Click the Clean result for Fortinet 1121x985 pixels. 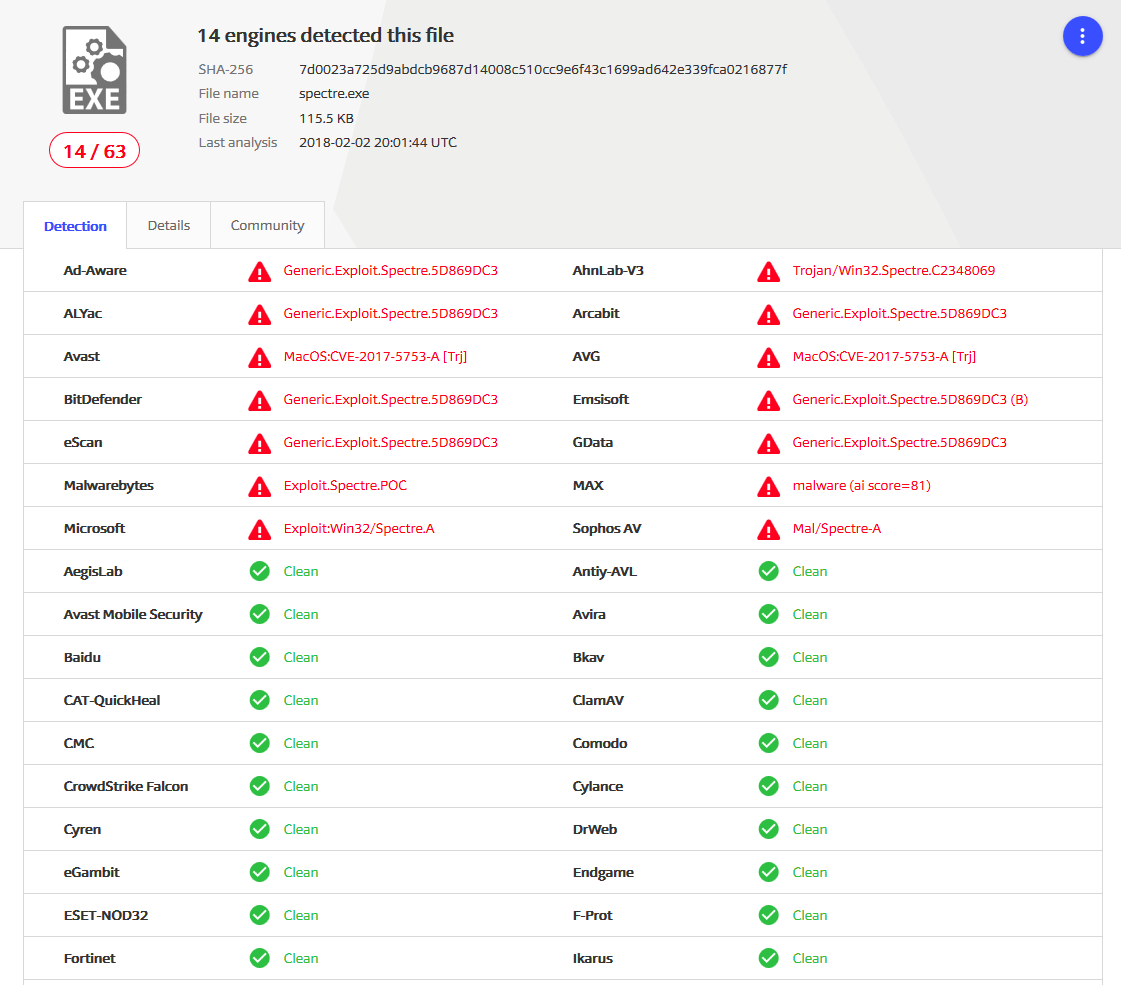click(x=300, y=958)
